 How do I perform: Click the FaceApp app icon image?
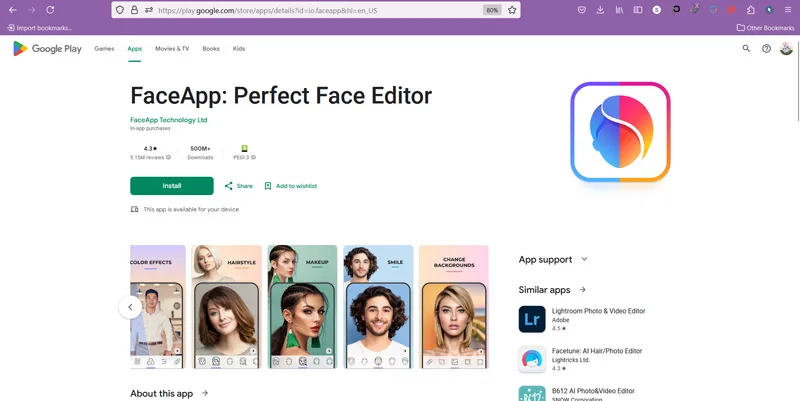tap(620, 132)
